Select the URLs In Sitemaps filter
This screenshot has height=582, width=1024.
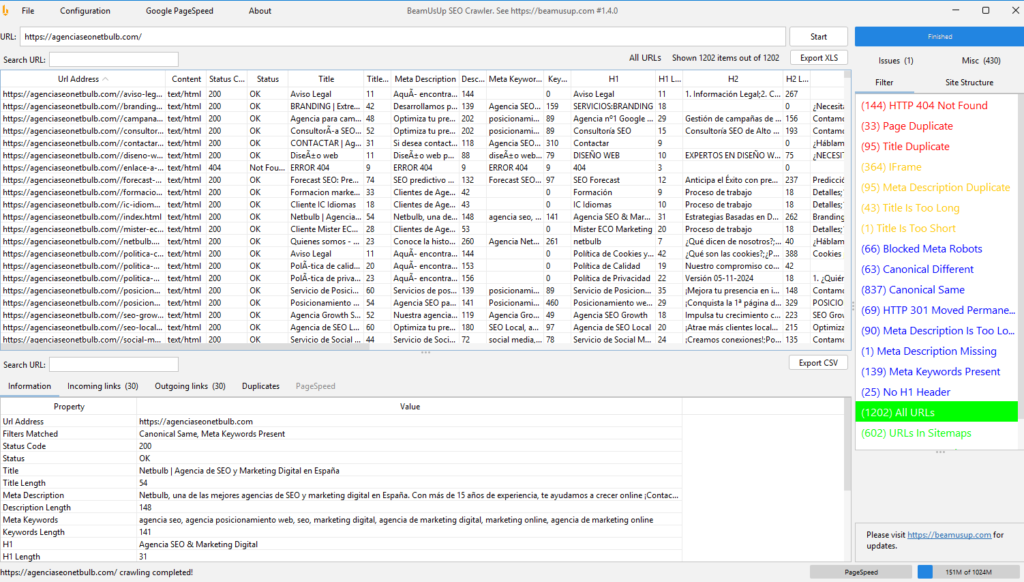915,433
